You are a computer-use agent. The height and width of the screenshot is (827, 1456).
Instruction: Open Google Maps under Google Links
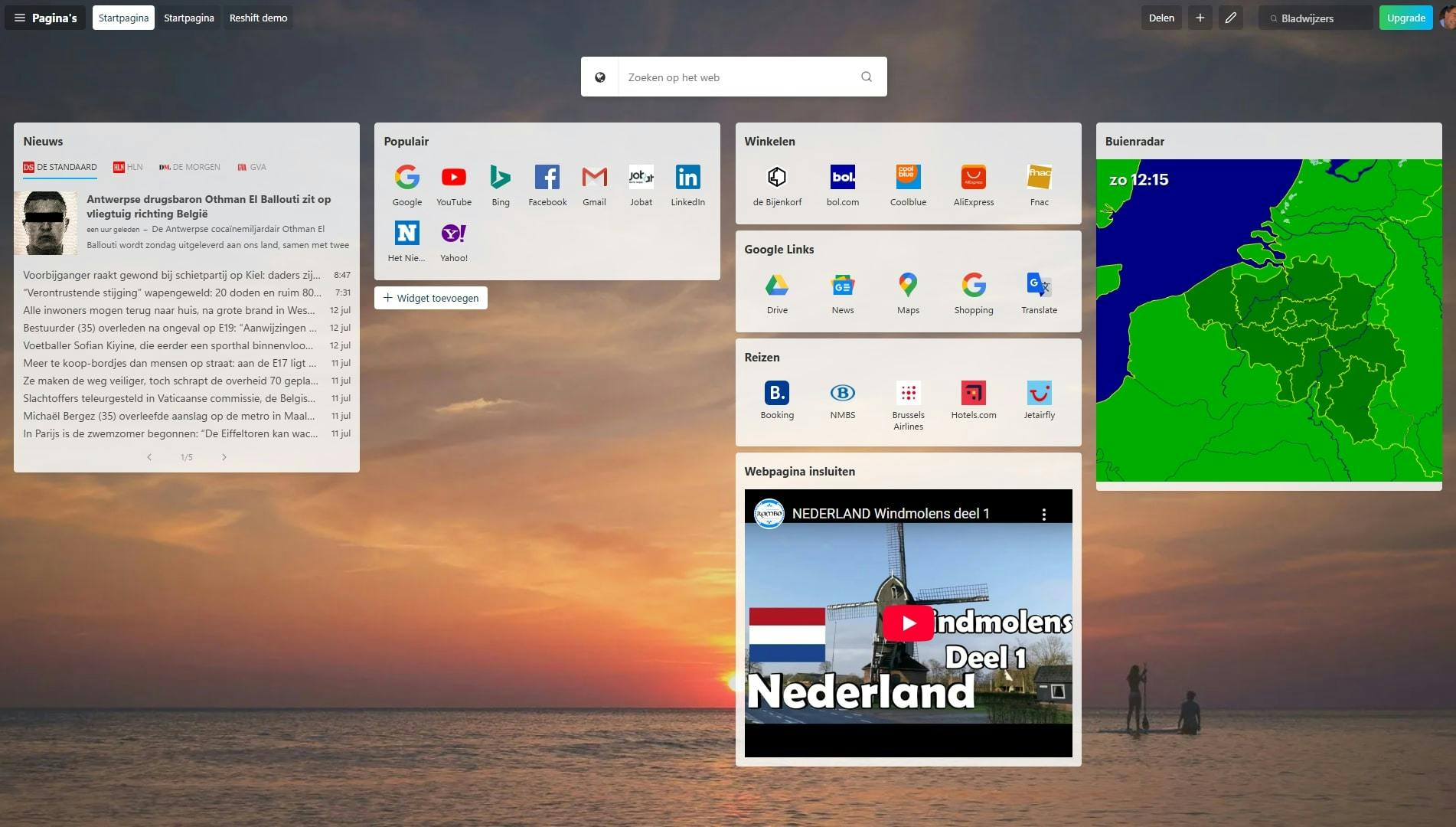[908, 292]
